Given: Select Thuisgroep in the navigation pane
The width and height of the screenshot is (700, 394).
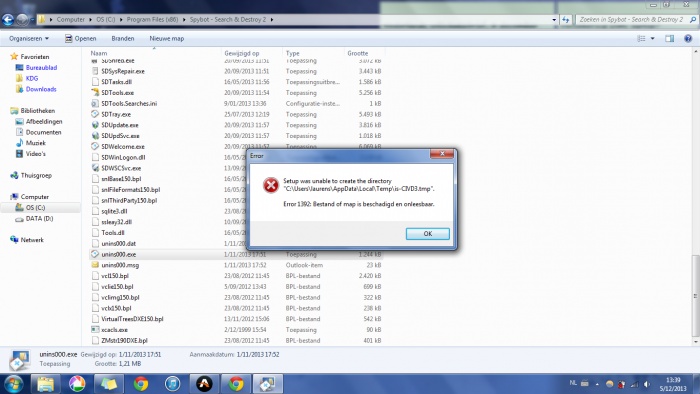Looking at the screenshot, I should 36,175.
